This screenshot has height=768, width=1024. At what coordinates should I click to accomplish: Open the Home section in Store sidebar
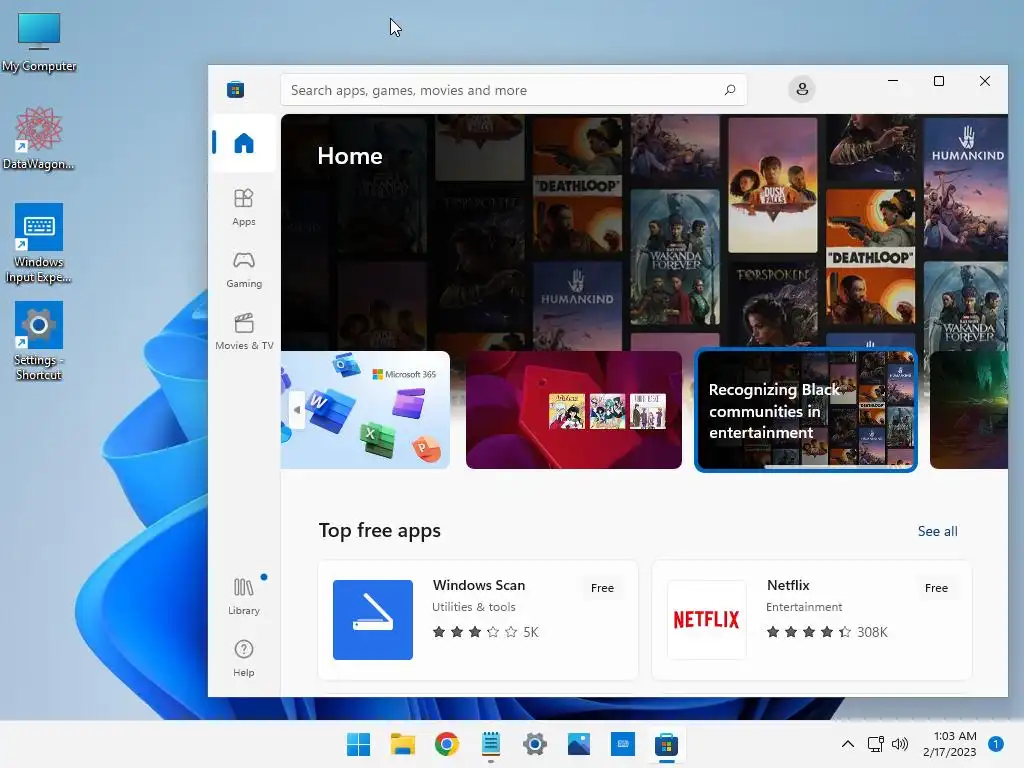tap(244, 143)
